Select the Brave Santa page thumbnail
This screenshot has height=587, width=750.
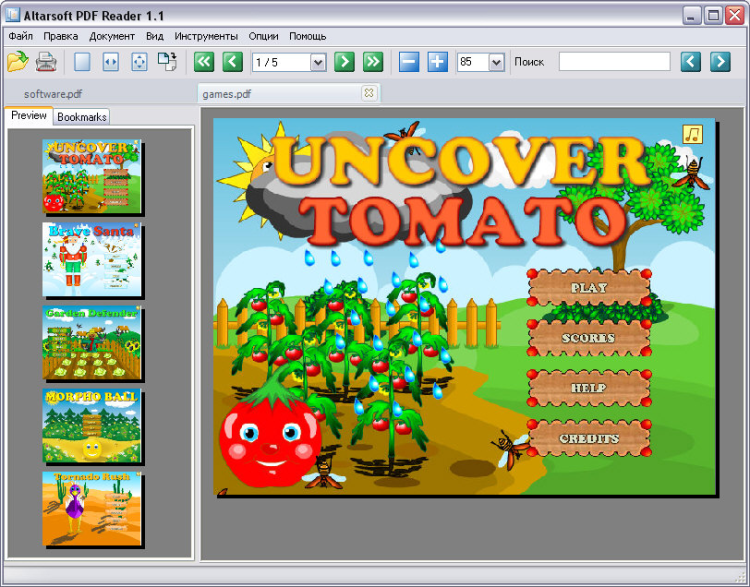click(92, 259)
